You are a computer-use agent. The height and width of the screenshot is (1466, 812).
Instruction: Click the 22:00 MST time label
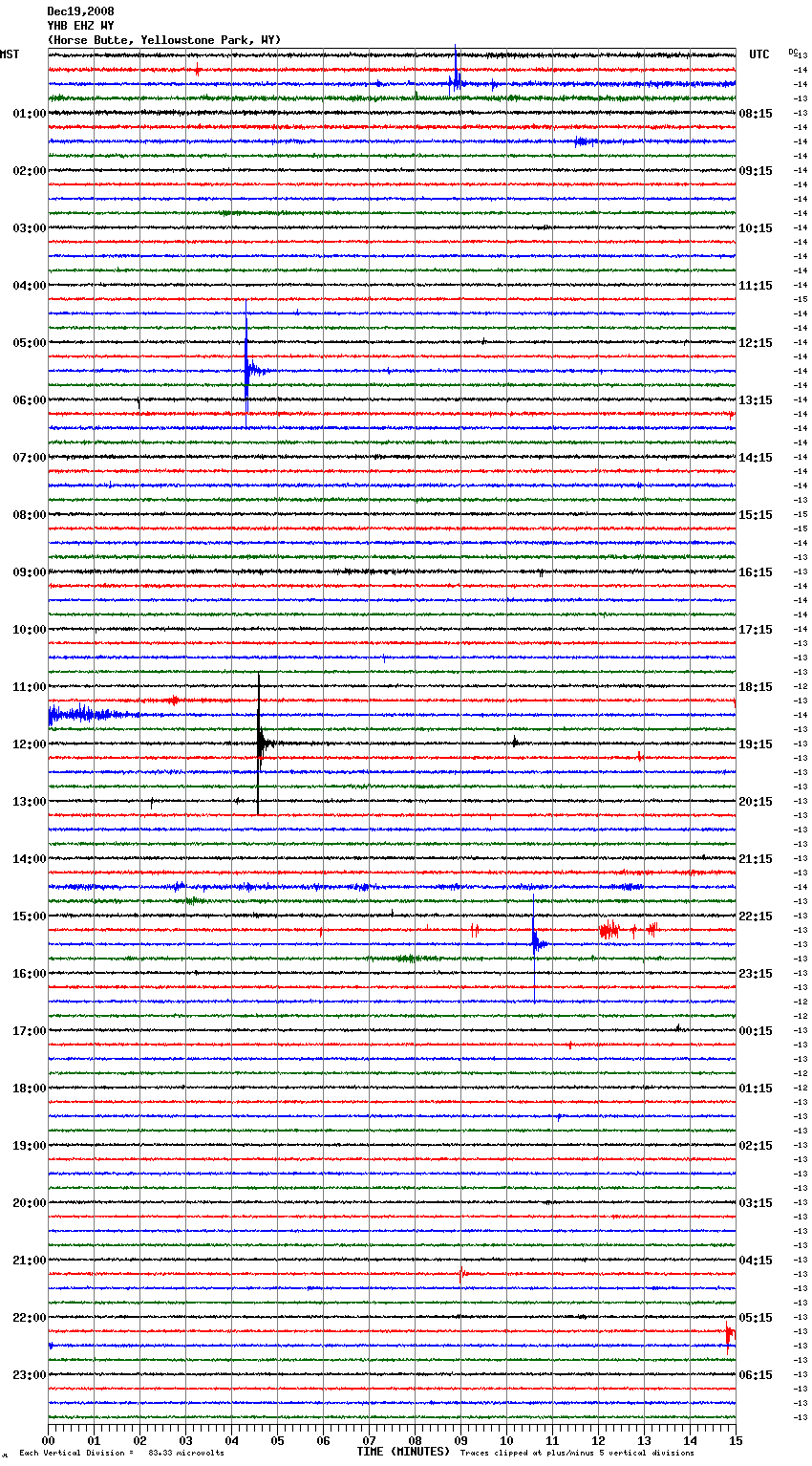[x=30, y=1318]
